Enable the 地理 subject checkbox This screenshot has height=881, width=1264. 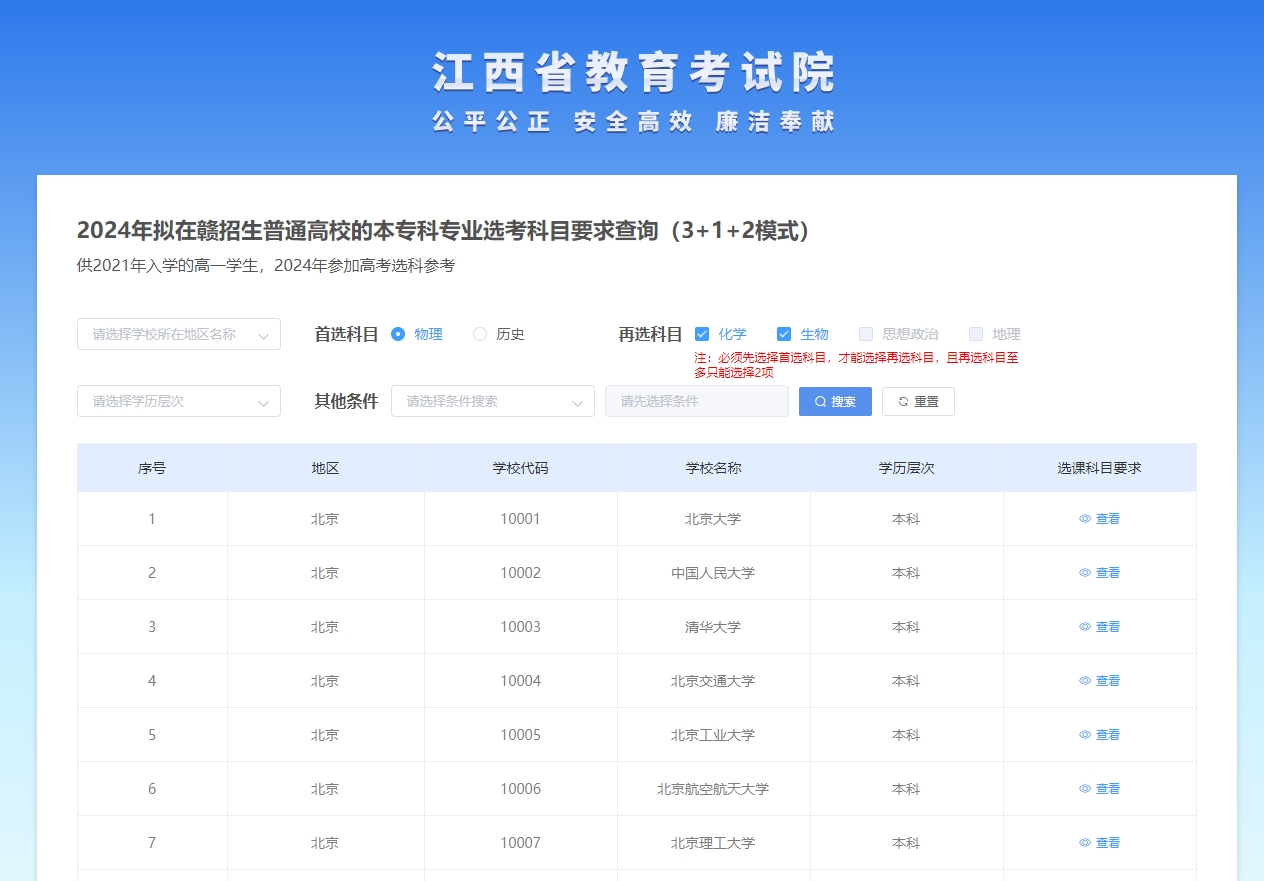pyautogui.click(x=975, y=334)
